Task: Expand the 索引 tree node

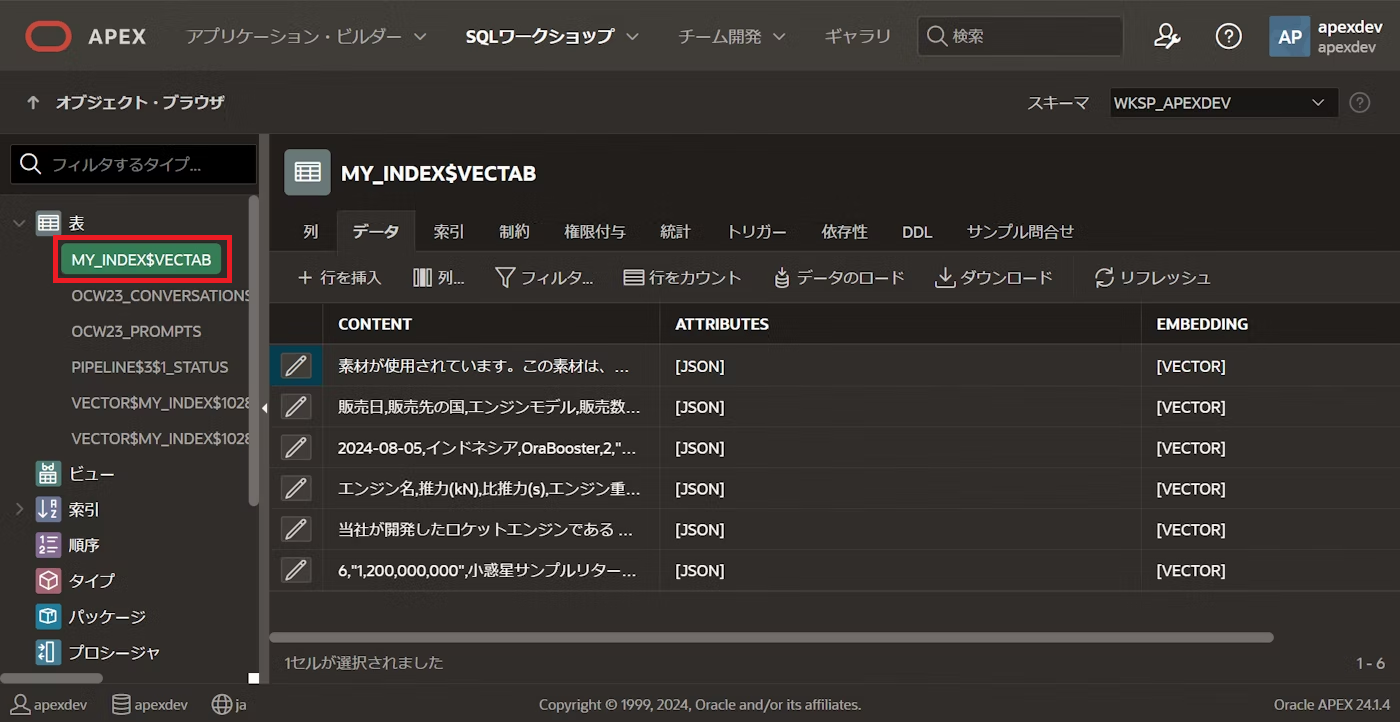Action: click(x=18, y=508)
